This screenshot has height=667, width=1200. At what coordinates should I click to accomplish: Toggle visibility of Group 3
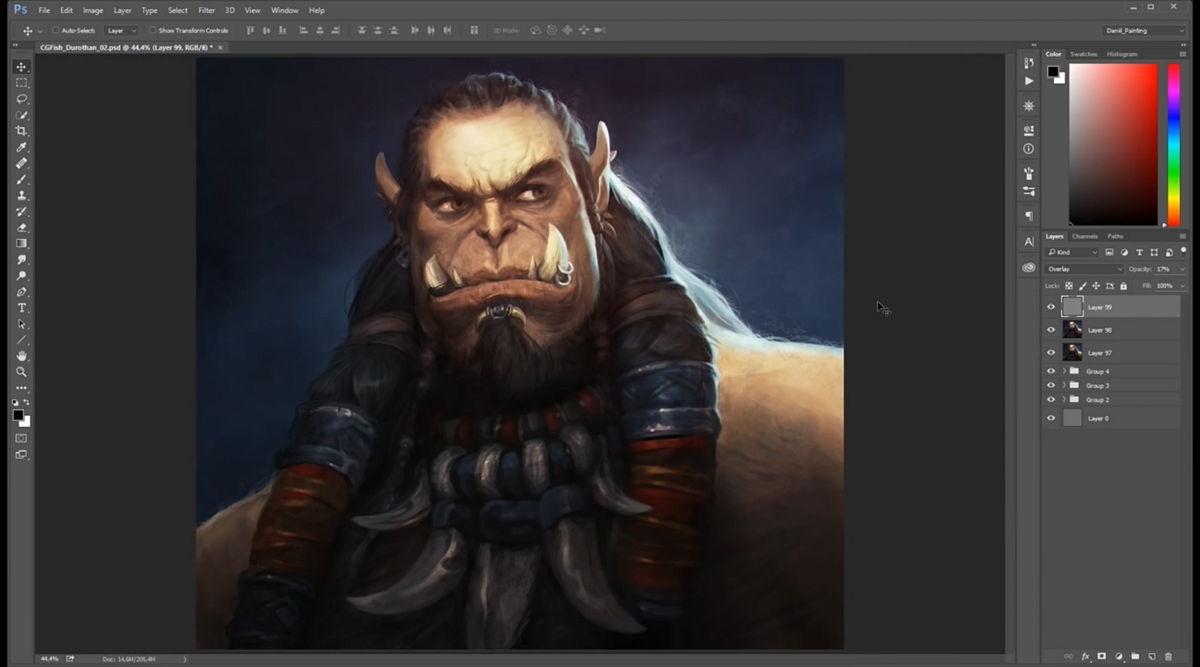(1050, 385)
